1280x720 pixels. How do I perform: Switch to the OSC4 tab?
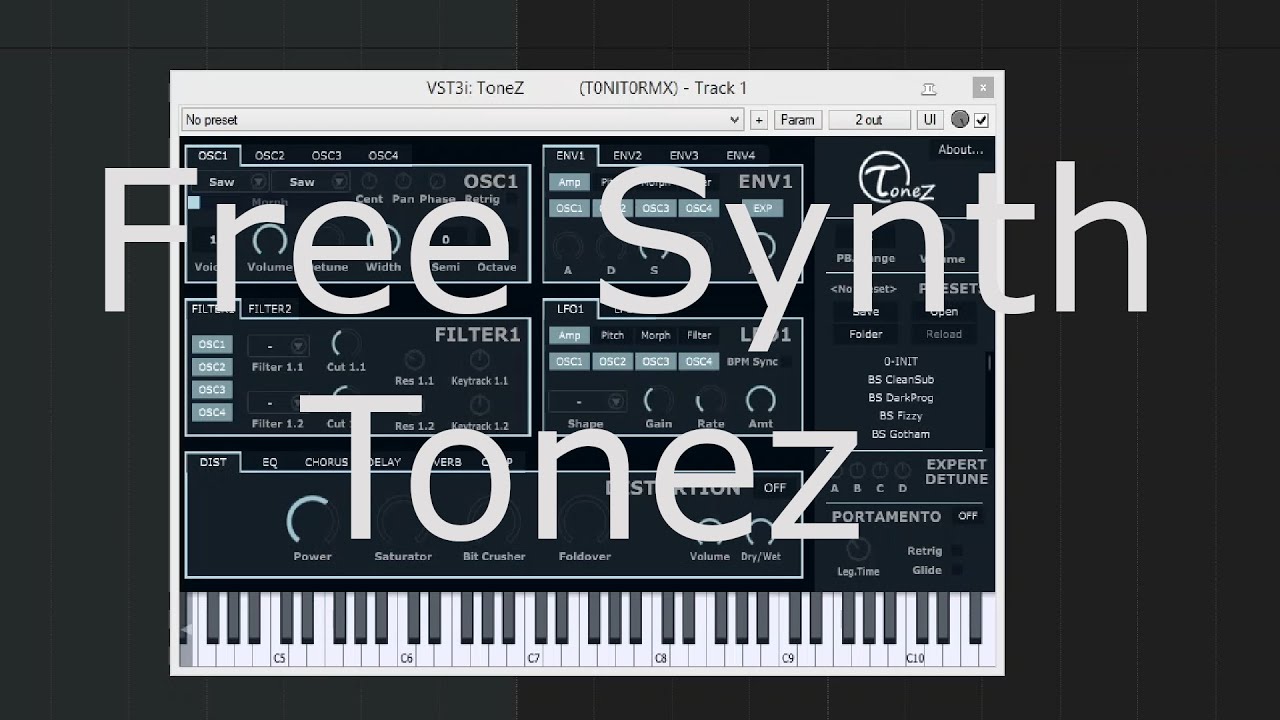[383, 156]
